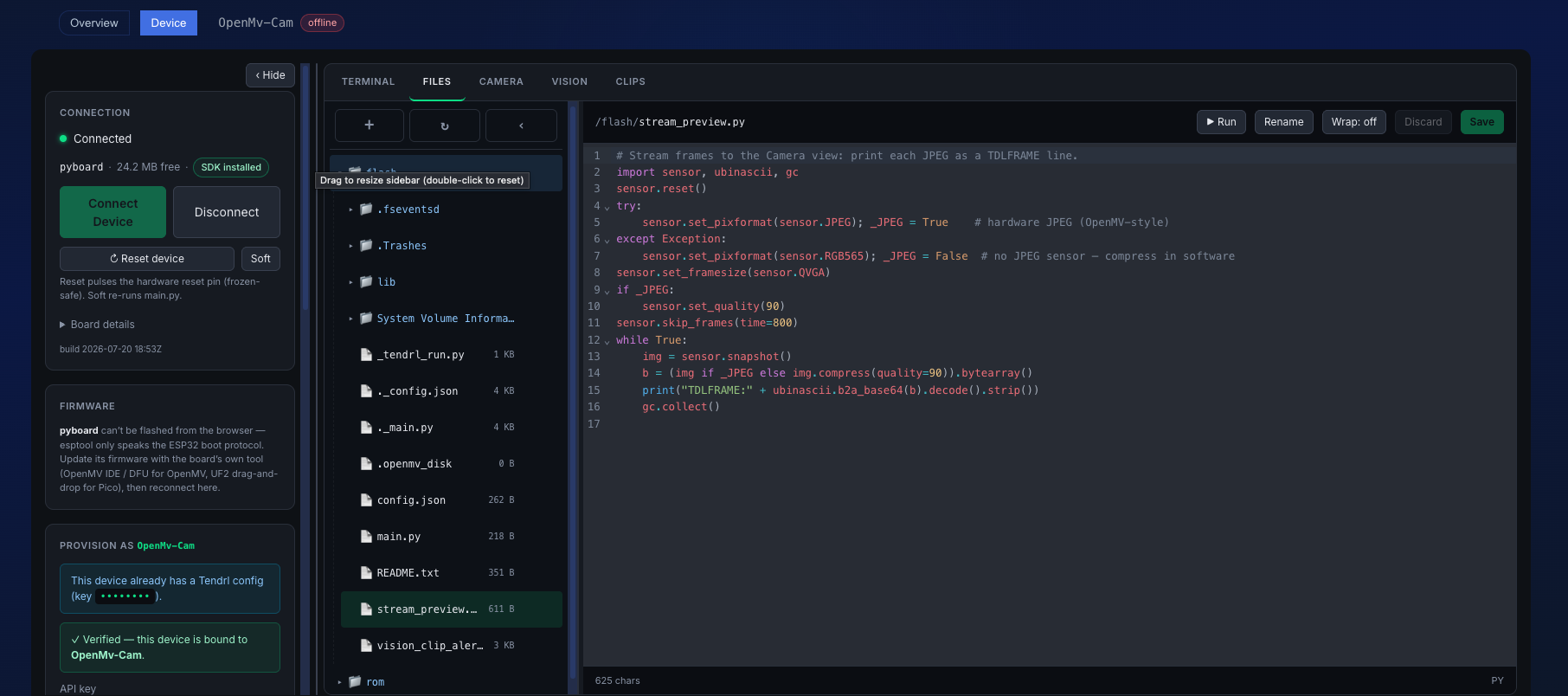Image resolution: width=1568 pixels, height=696 pixels.
Task: Open main.py in the file list
Action: (x=451, y=537)
